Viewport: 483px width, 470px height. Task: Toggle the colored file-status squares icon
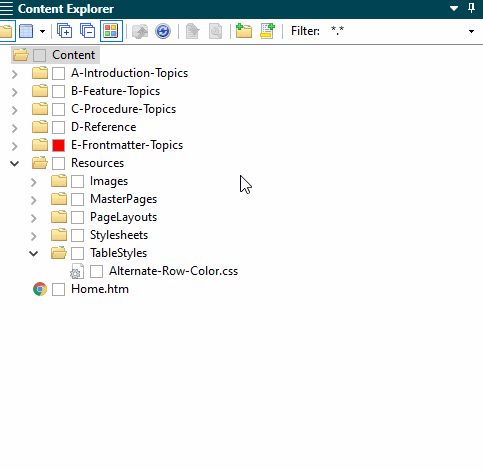111,31
